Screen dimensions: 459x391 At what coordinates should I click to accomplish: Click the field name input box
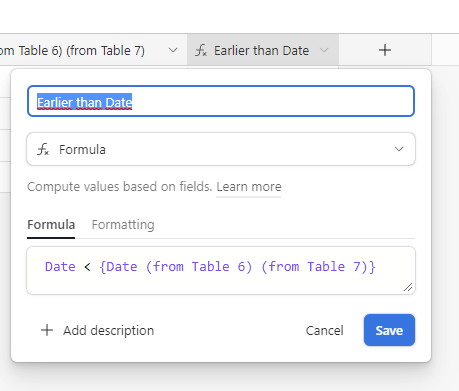click(221, 101)
